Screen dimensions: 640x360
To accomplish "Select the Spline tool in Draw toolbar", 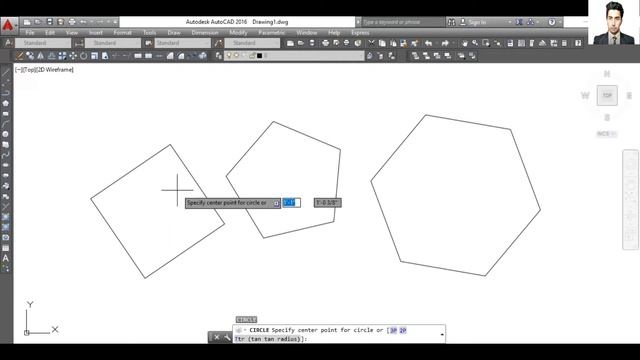I will point(5,155).
